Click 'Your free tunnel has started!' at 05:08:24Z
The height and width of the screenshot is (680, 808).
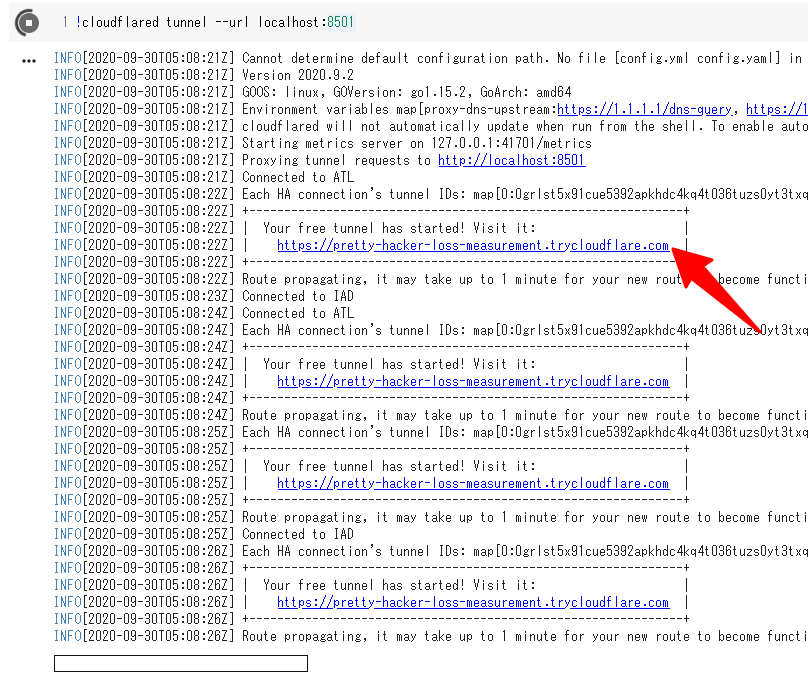(x=399, y=364)
